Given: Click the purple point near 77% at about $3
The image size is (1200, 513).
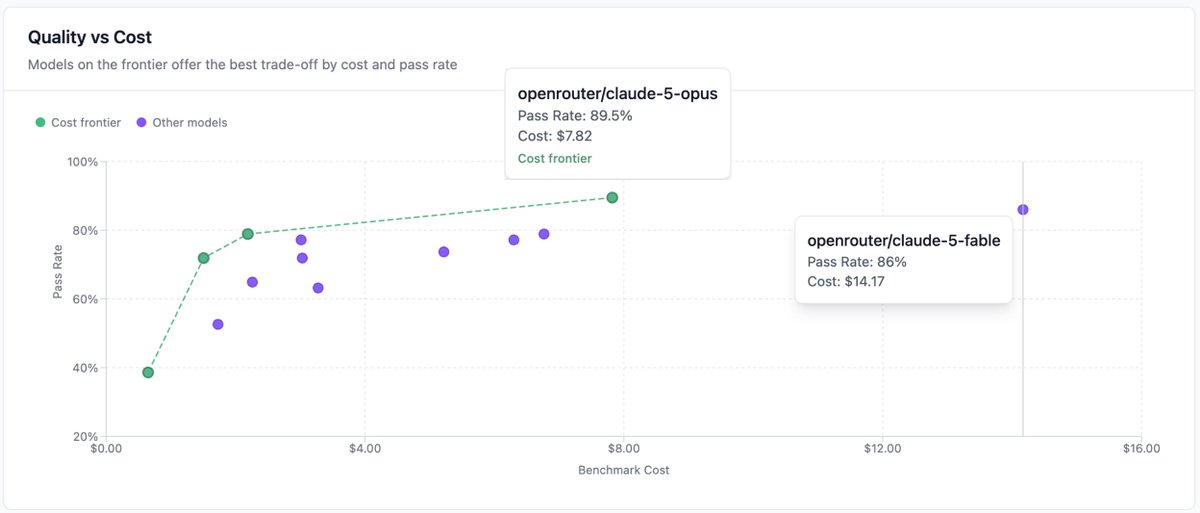Looking at the screenshot, I should click(x=301, y=240).
